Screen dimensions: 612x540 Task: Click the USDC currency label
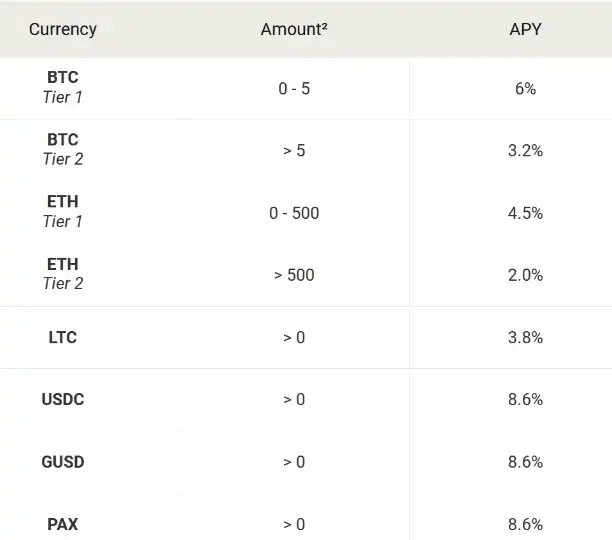(x=63, y=399)
